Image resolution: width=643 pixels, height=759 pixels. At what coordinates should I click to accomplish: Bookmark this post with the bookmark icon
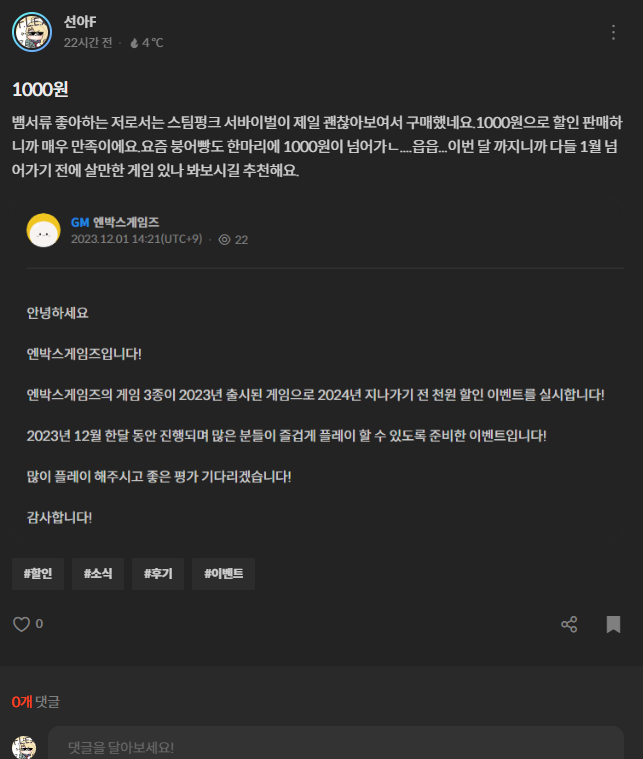(613, 624)
